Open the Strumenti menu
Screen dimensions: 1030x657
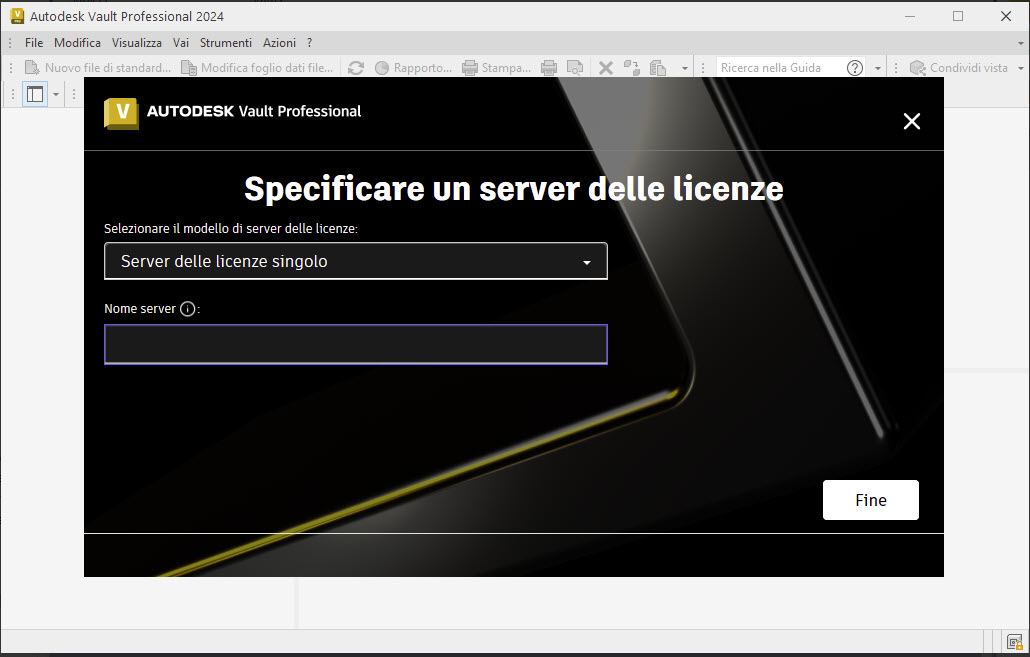pos(225,43)
